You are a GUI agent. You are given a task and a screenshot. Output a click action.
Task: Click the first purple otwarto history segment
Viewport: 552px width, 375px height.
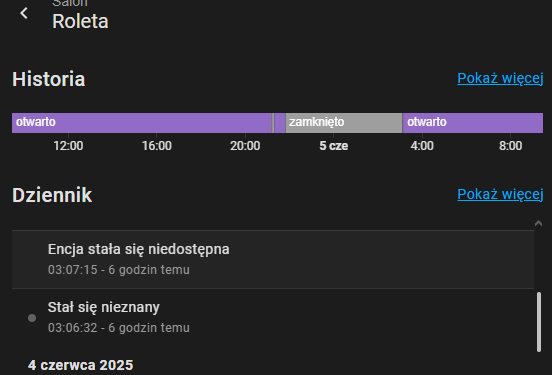[142, 123]
